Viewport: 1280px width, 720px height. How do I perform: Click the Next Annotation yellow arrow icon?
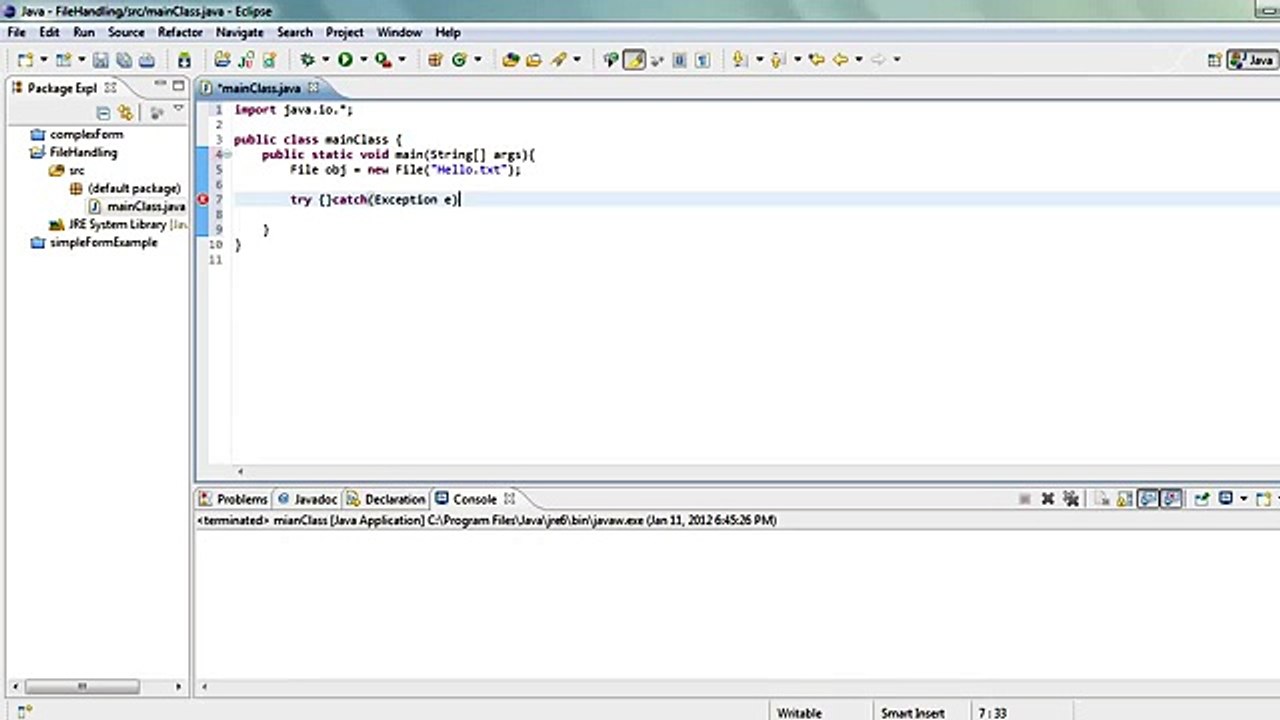(x=739, y=60)
